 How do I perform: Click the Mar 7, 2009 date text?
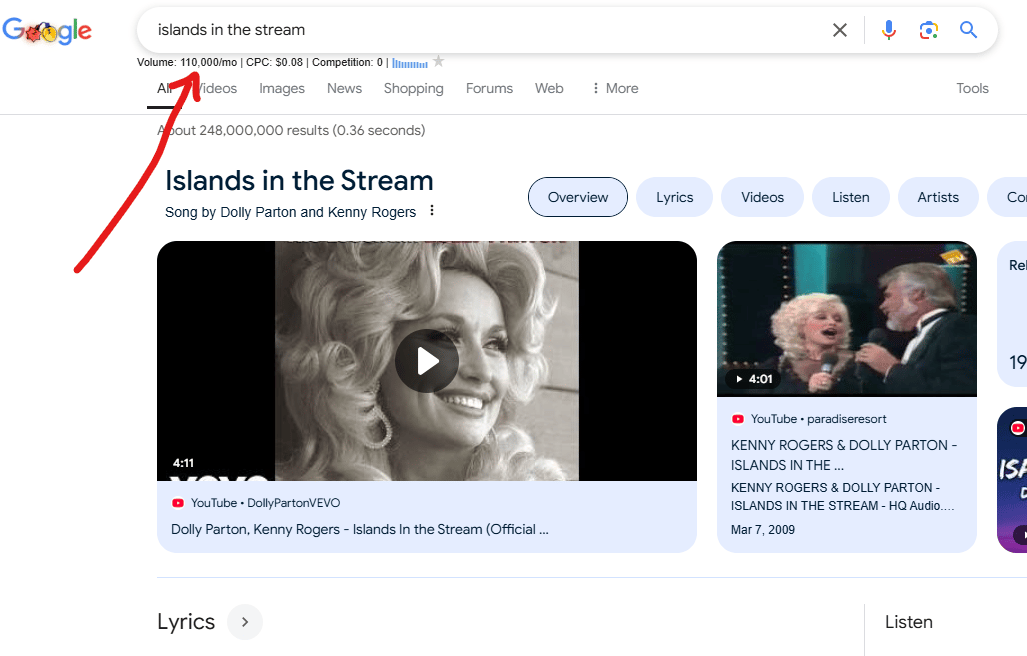(762, 530)
